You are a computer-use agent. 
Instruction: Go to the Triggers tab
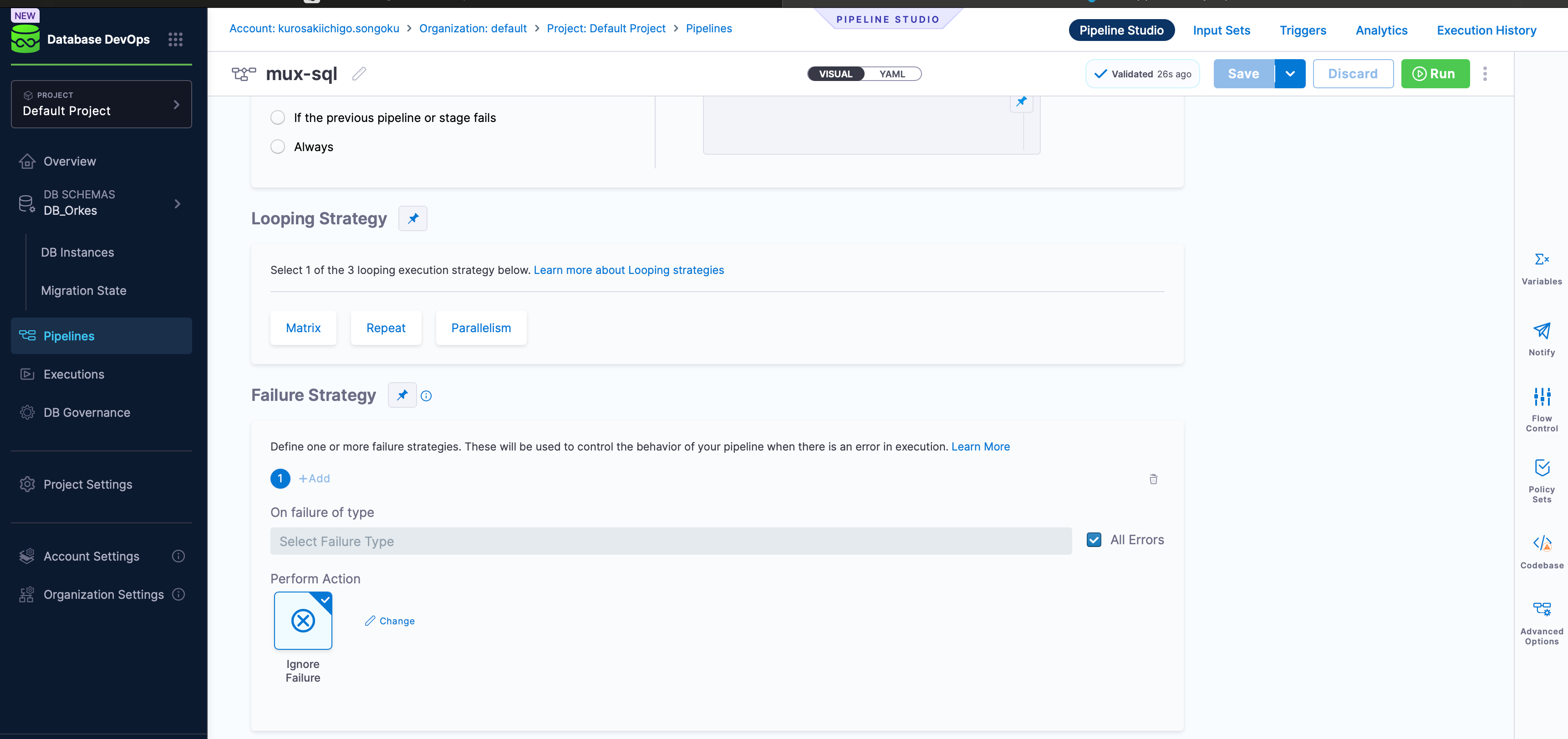pyautogui.click(x=1303, y=30)
